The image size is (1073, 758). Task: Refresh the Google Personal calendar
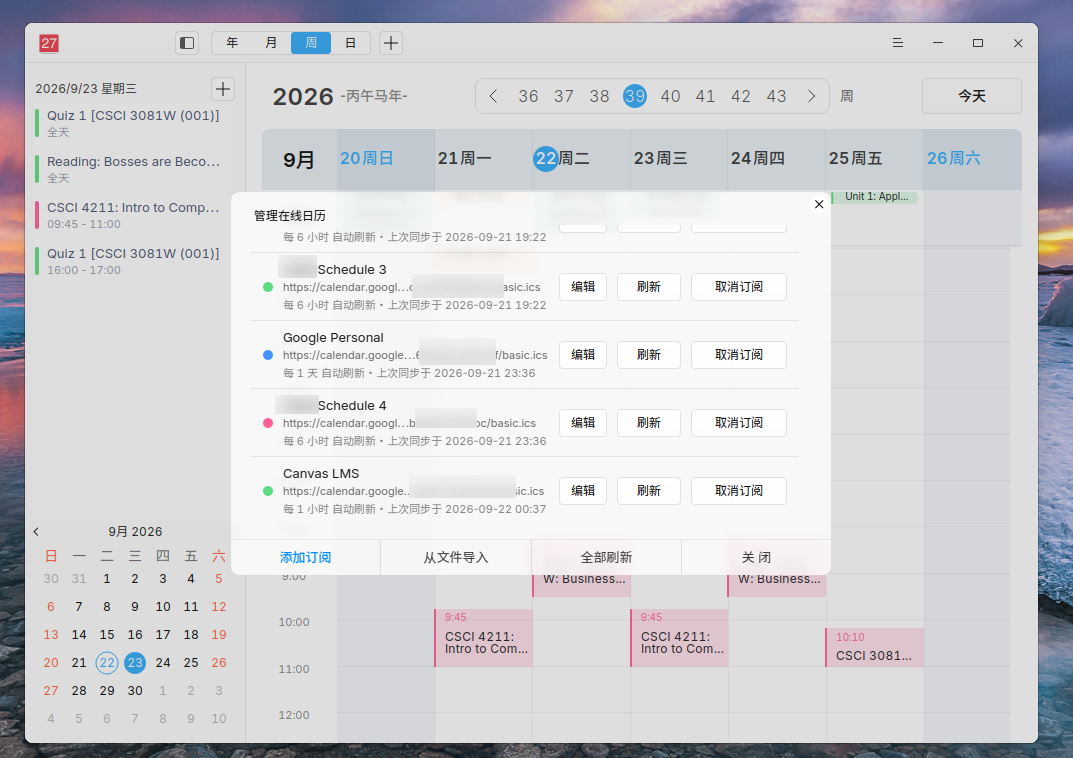click(x=649, y=355)
